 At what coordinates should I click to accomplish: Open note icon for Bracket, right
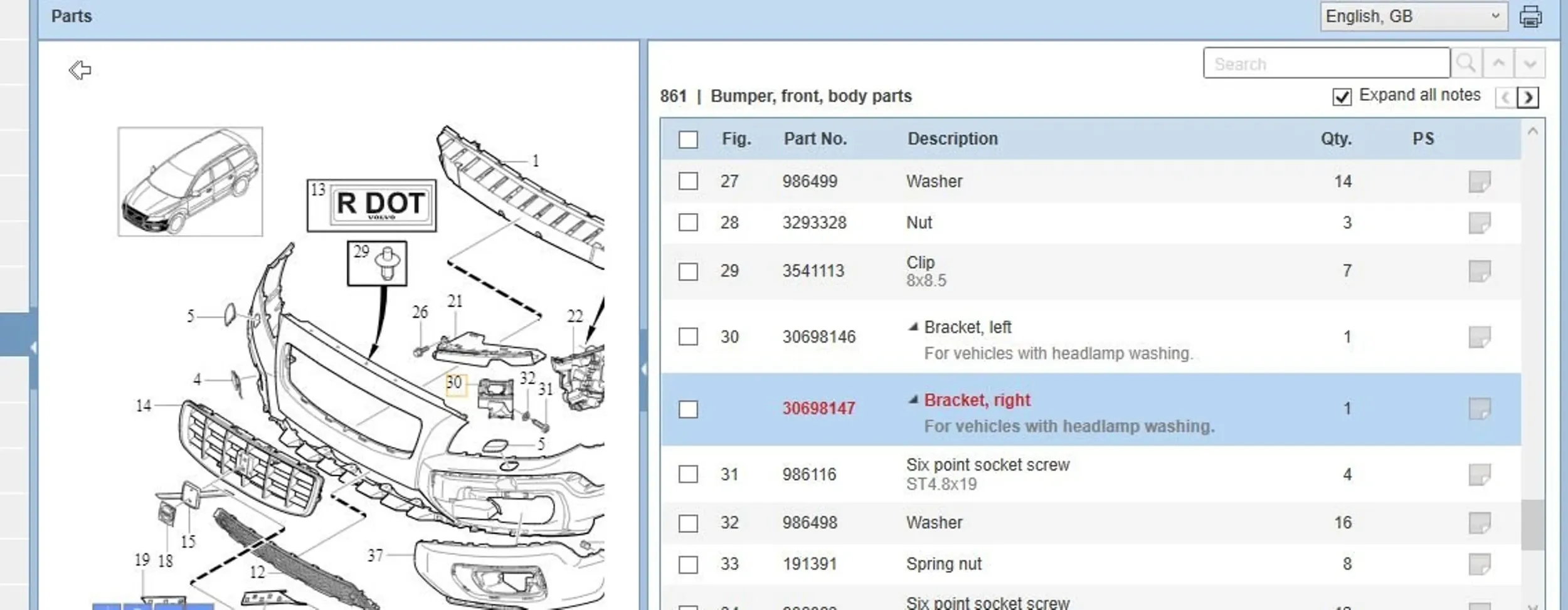coord(1480,409)
